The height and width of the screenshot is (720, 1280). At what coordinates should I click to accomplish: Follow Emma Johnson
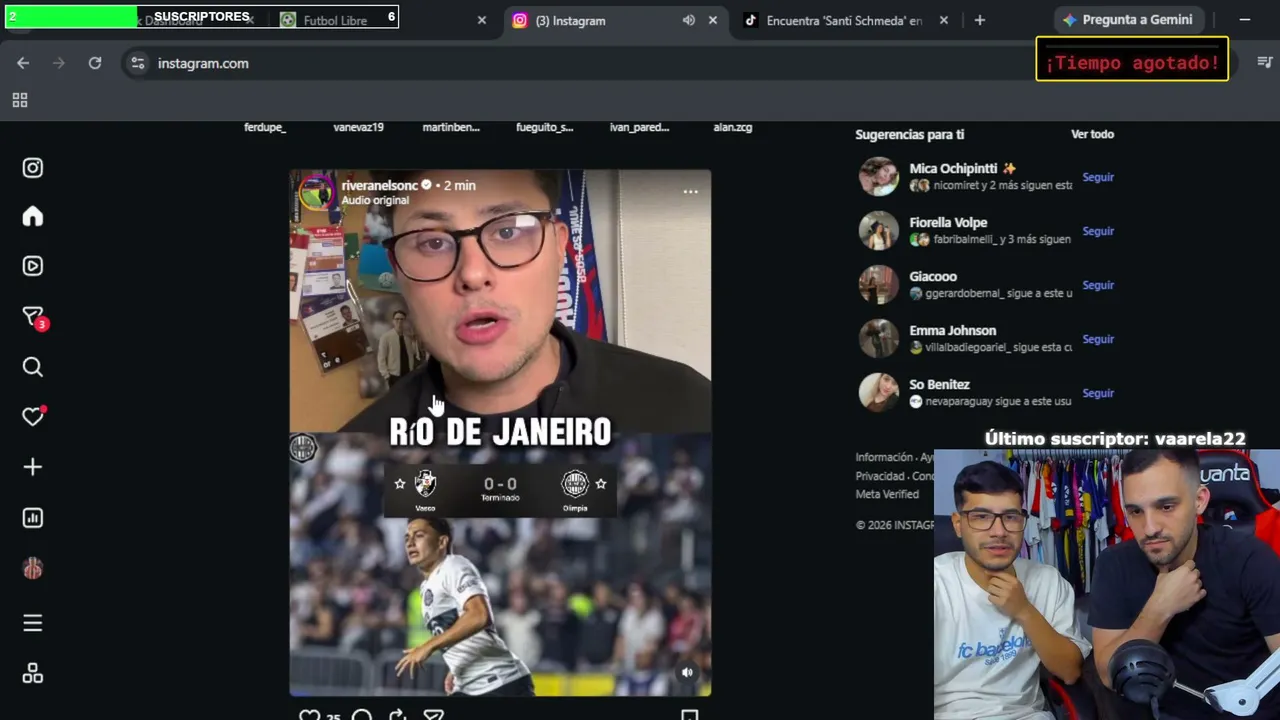(x=1098, y=339)
